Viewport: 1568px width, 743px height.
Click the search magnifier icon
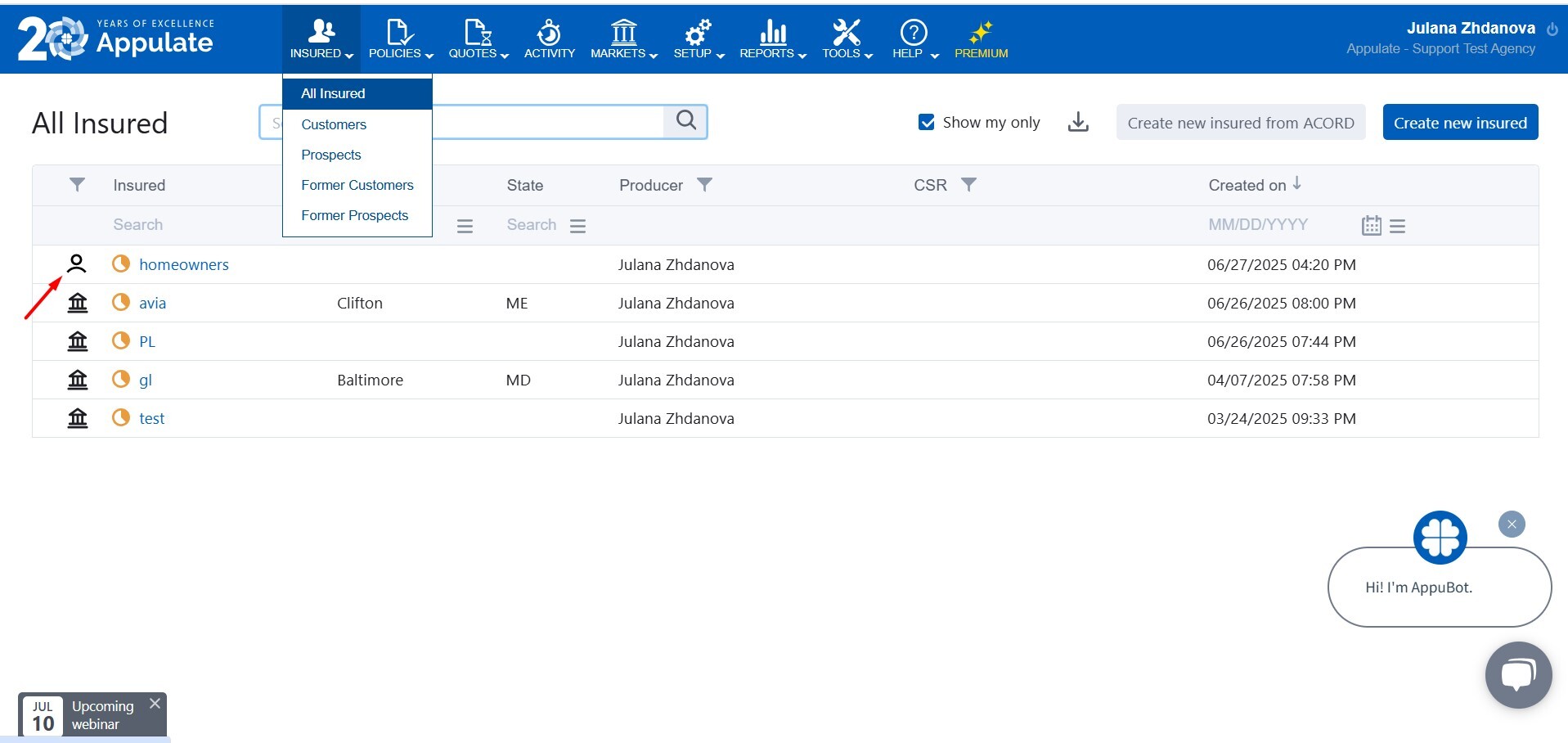[685, 121]
